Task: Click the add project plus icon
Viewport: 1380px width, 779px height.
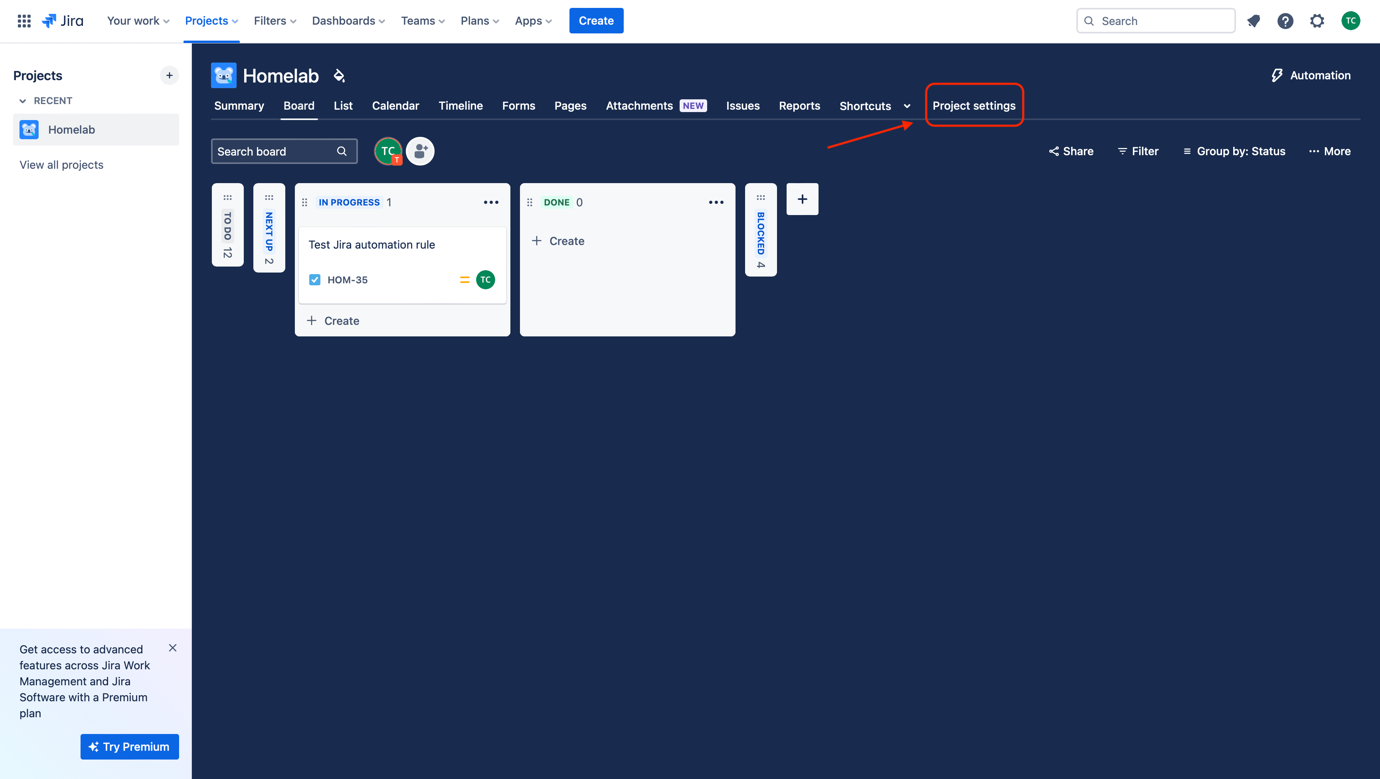Action: [169, 75]
